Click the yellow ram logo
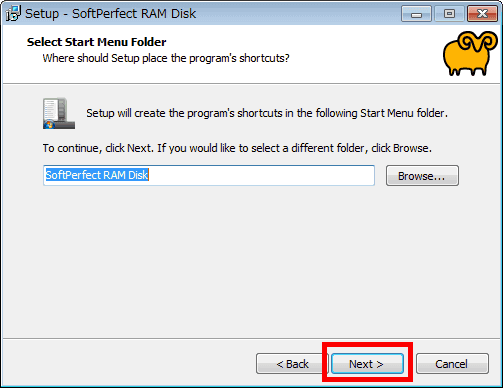This screenshot has width=503, height=388. pos(470,53)
